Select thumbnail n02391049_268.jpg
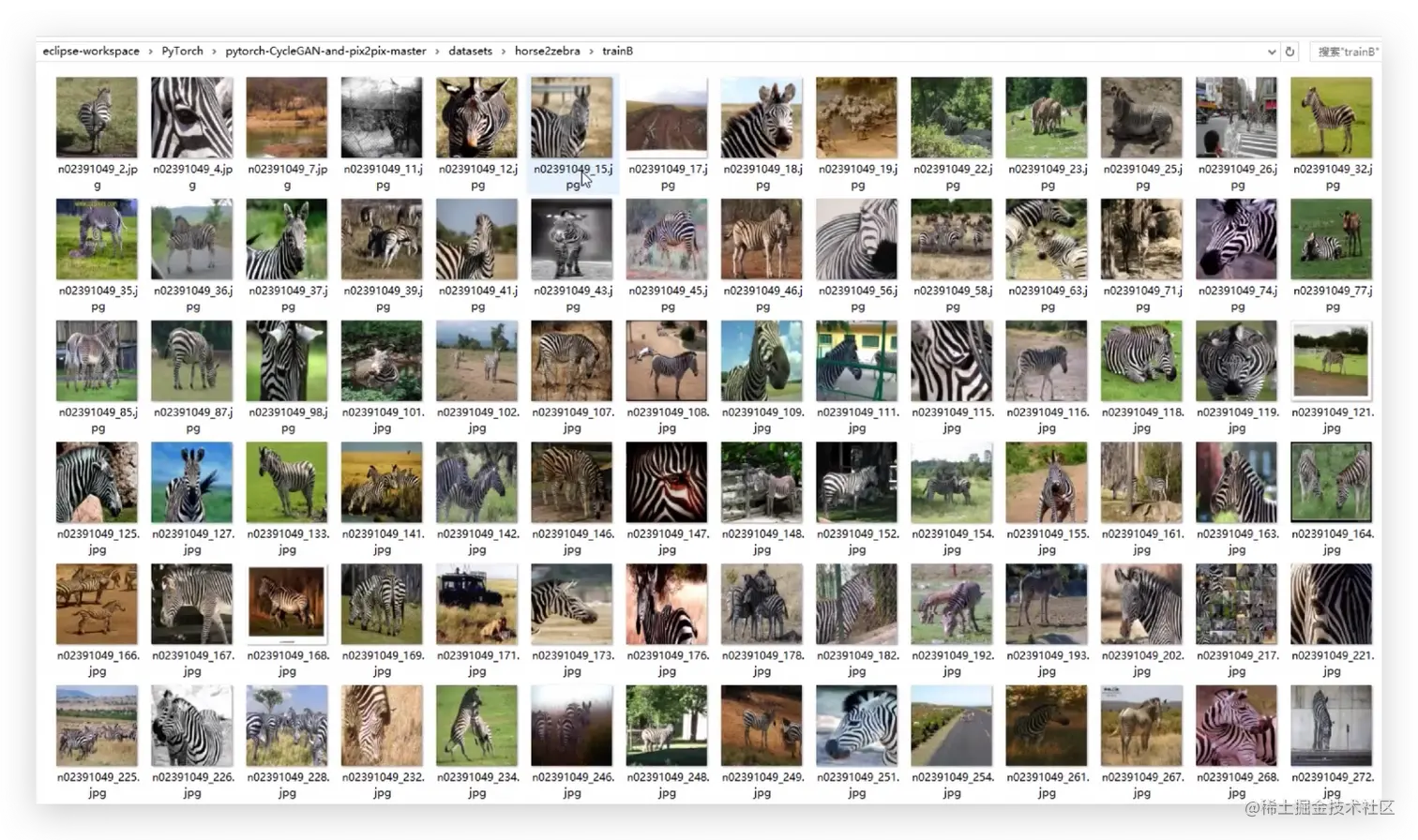The height and width of the screenshot is (840, 1418). pyautogui.click(x=1237, y=726)
